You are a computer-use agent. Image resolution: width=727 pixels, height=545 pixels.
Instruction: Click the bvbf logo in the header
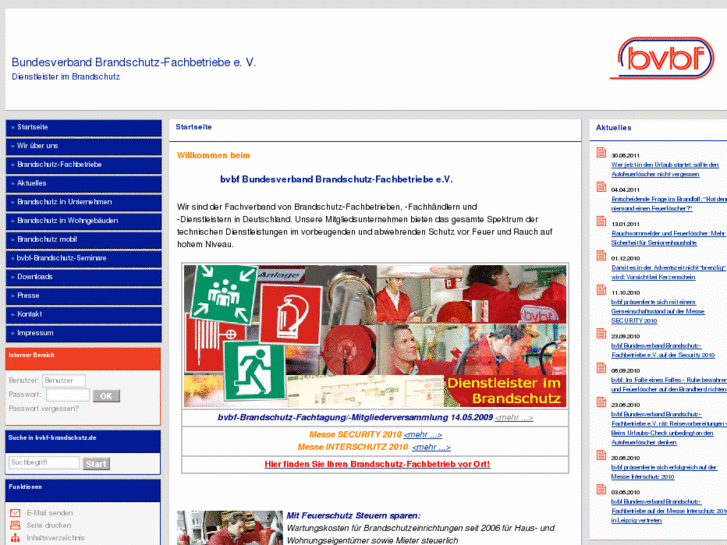pos(662,58)
